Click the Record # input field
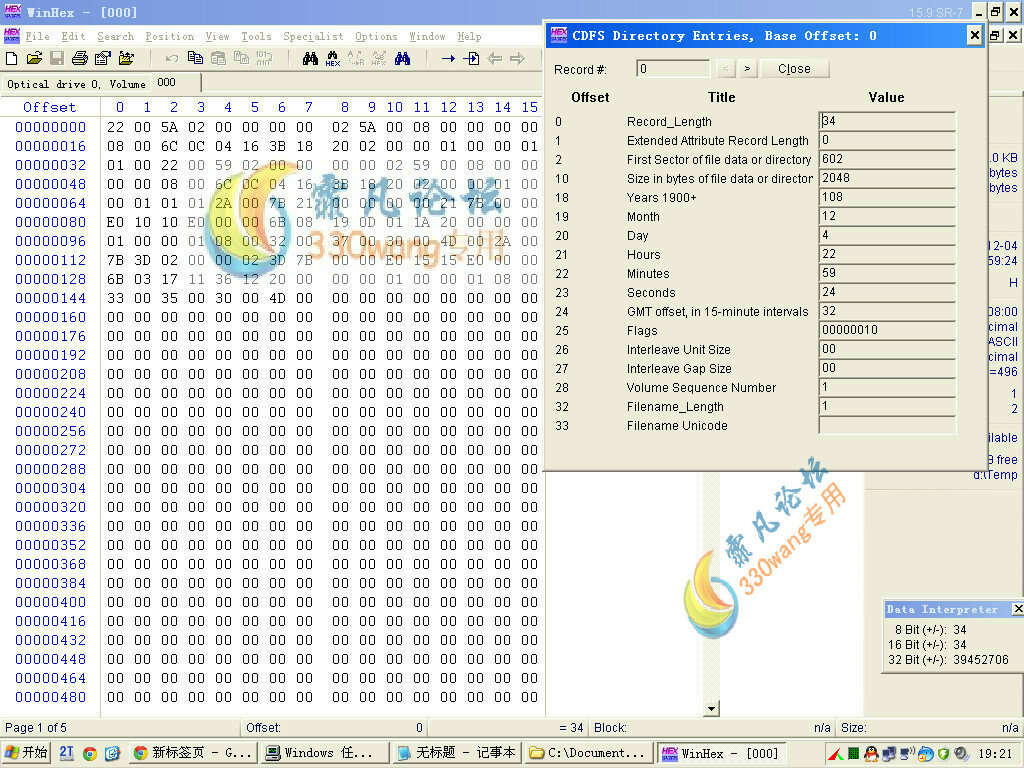This screenshot has height=768, width=1024. (673, 69)
